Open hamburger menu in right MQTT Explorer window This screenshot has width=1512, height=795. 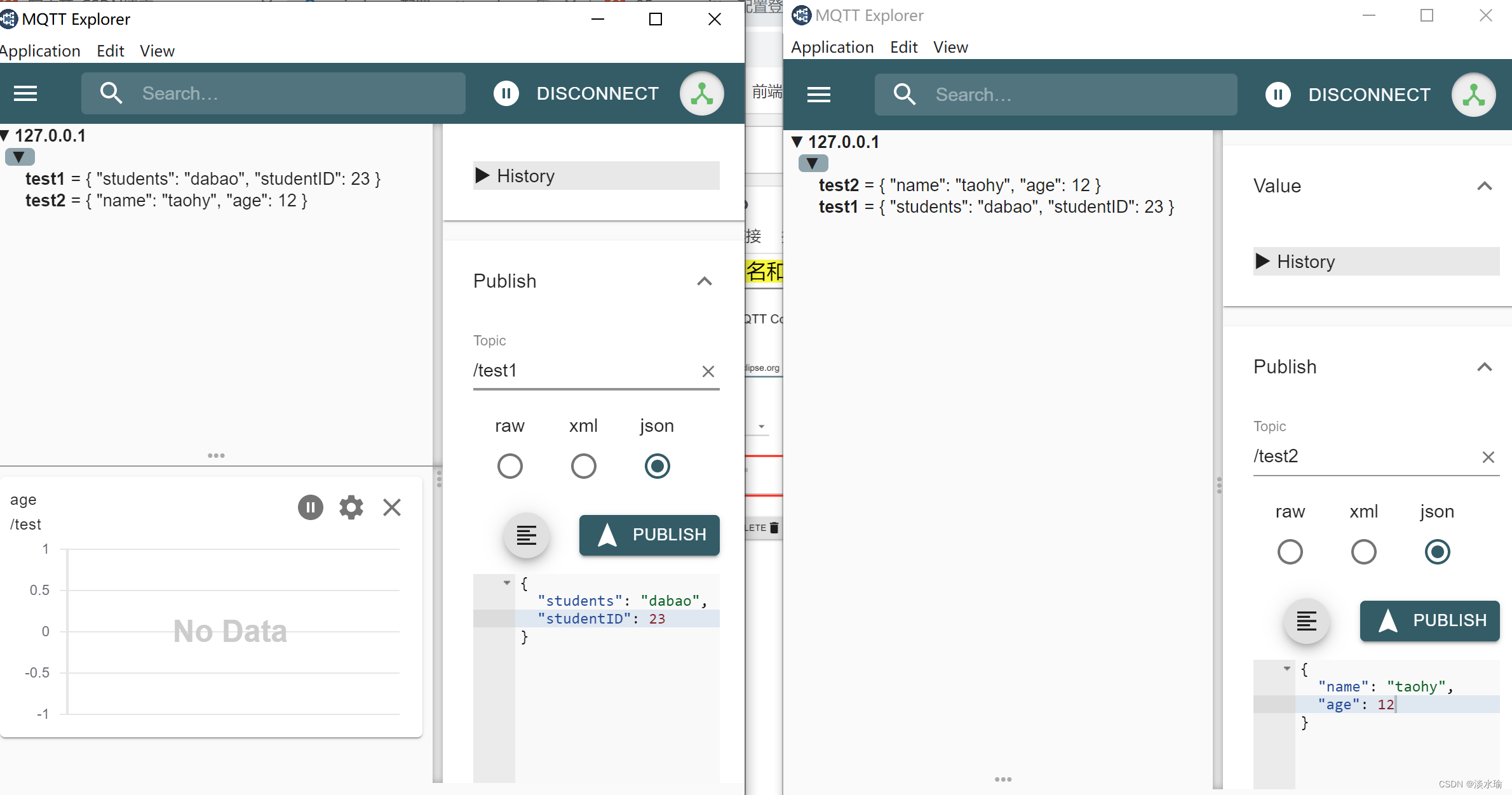(x=819, y=95)
